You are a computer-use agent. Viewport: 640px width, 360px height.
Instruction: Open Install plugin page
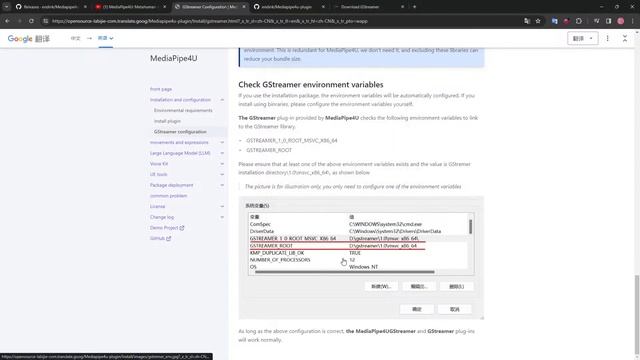(x=167, y=121)
